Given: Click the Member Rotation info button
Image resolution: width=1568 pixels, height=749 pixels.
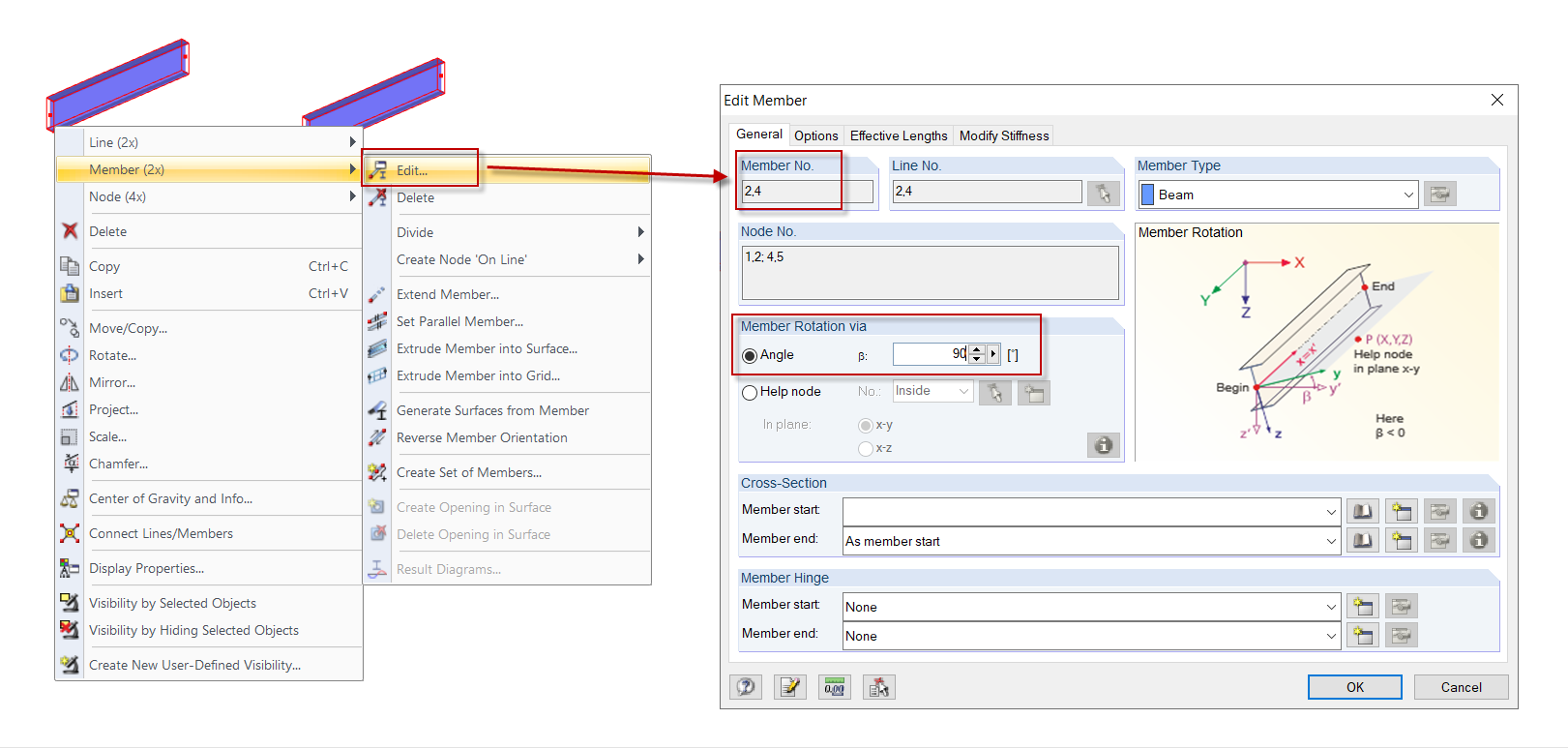Looking at the screenshot, I should (x=1103, y=445).
